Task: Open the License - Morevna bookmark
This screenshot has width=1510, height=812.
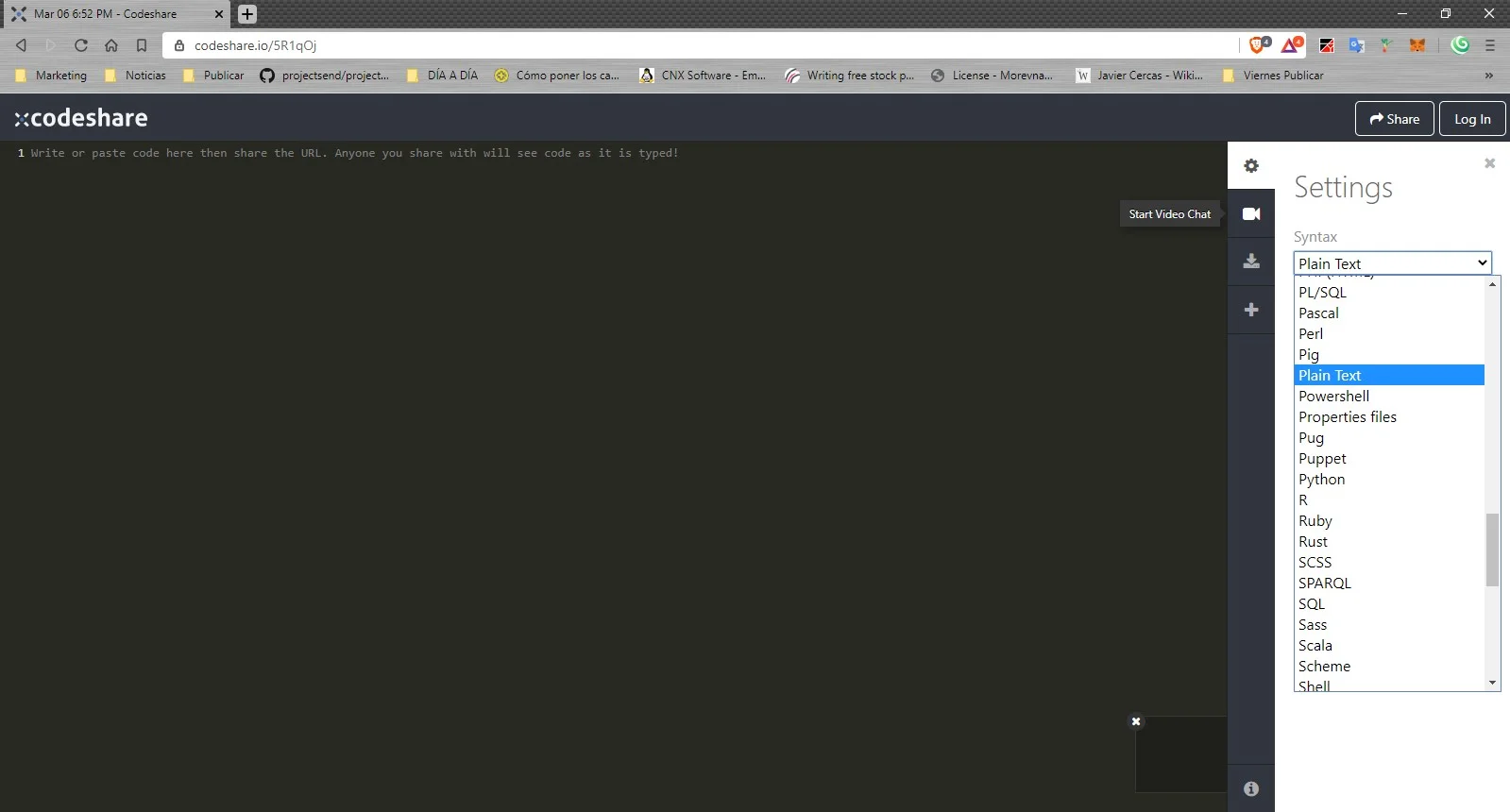Action: (x=993, y=76)
